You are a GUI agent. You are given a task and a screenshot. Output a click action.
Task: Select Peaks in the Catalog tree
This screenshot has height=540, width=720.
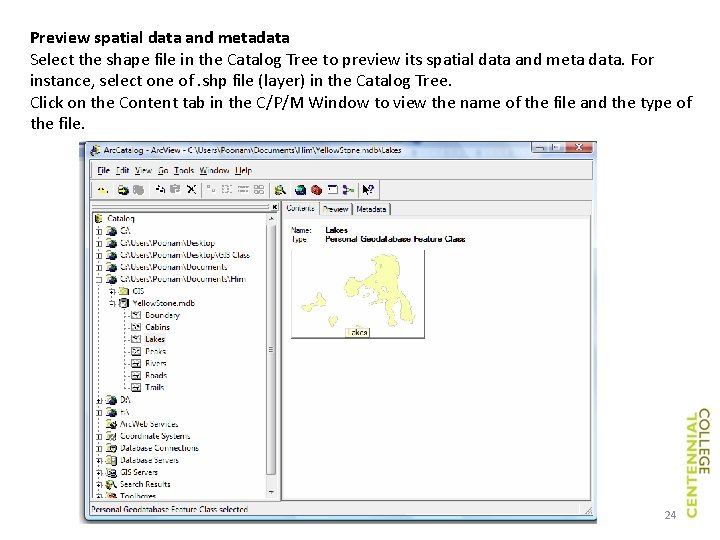[x=156, y=351]
